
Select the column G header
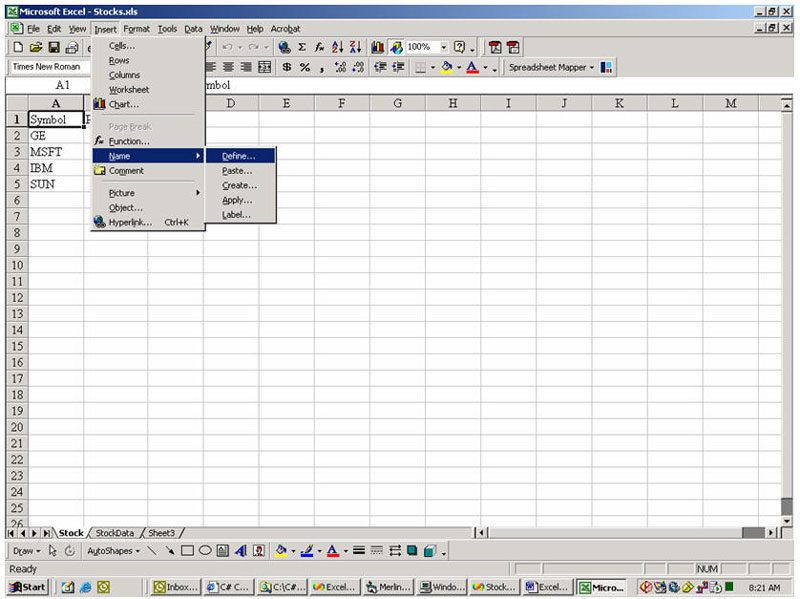(x=397, y=104)
